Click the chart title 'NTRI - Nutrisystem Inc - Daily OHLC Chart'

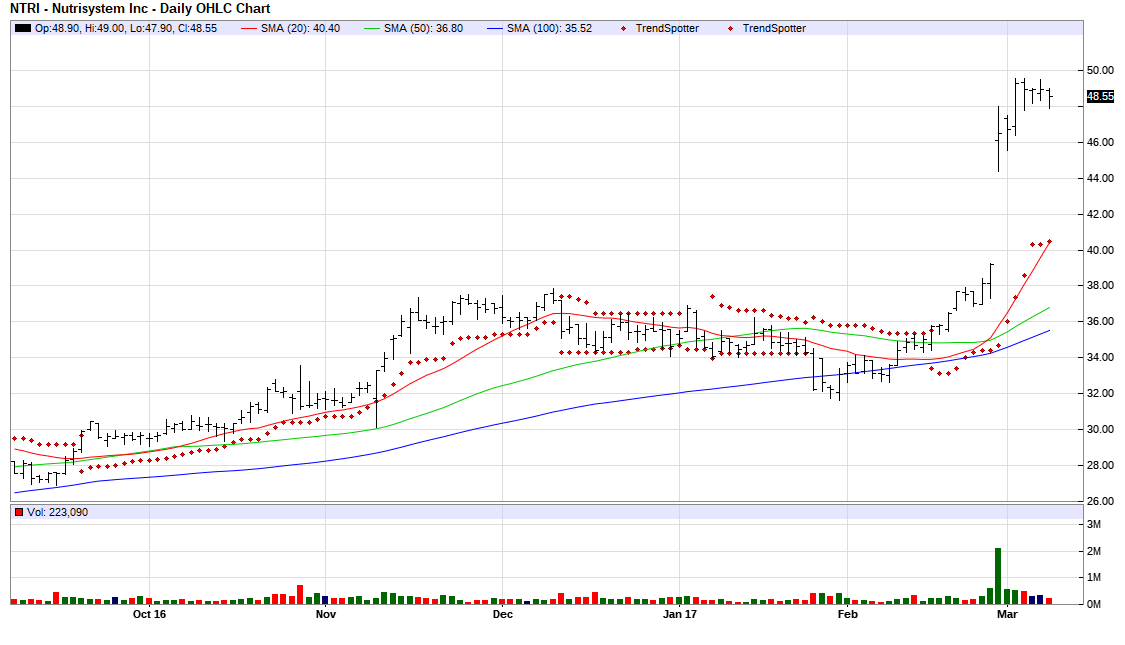tap(140, 9)
